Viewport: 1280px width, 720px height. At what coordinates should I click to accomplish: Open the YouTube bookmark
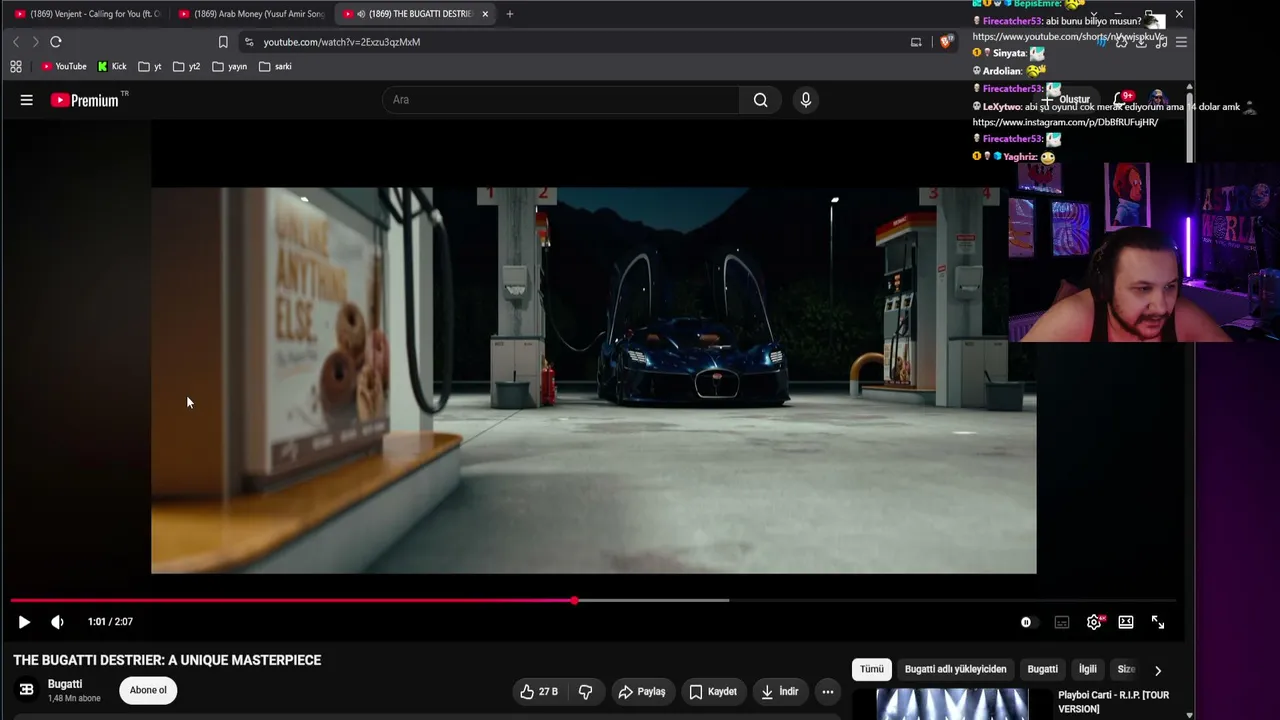(64, 67)
